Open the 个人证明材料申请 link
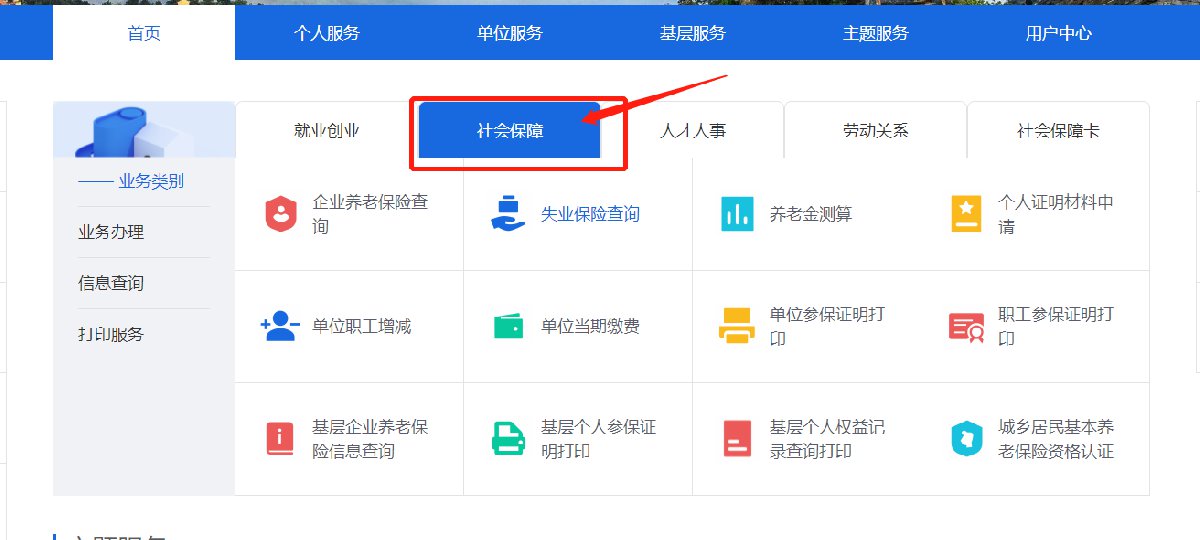Screen dimensions: 1200x540 coord(1056,214)
